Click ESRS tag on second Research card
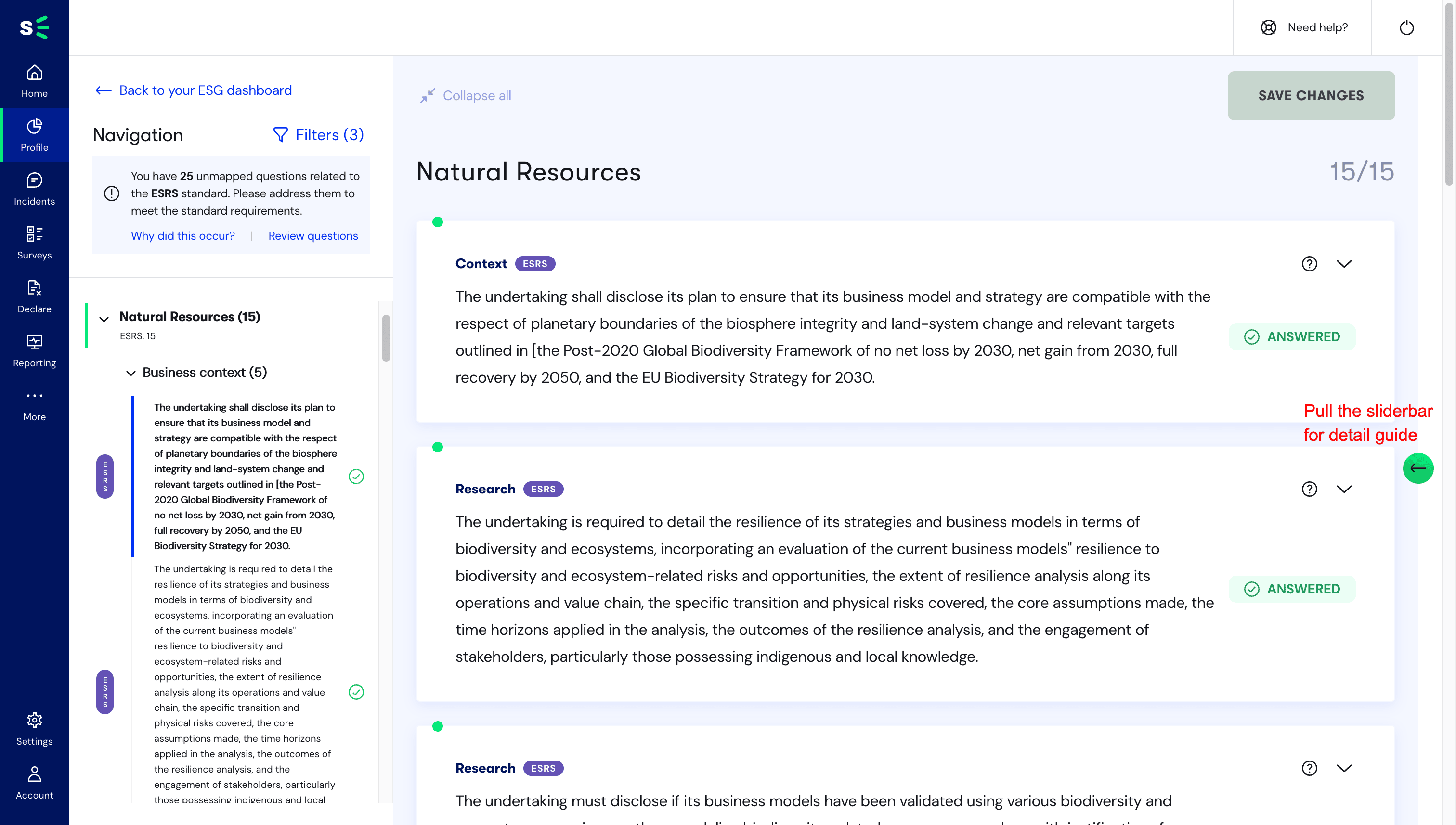Viewport: 1456px width, 825px height. click(x=543, y=768)
